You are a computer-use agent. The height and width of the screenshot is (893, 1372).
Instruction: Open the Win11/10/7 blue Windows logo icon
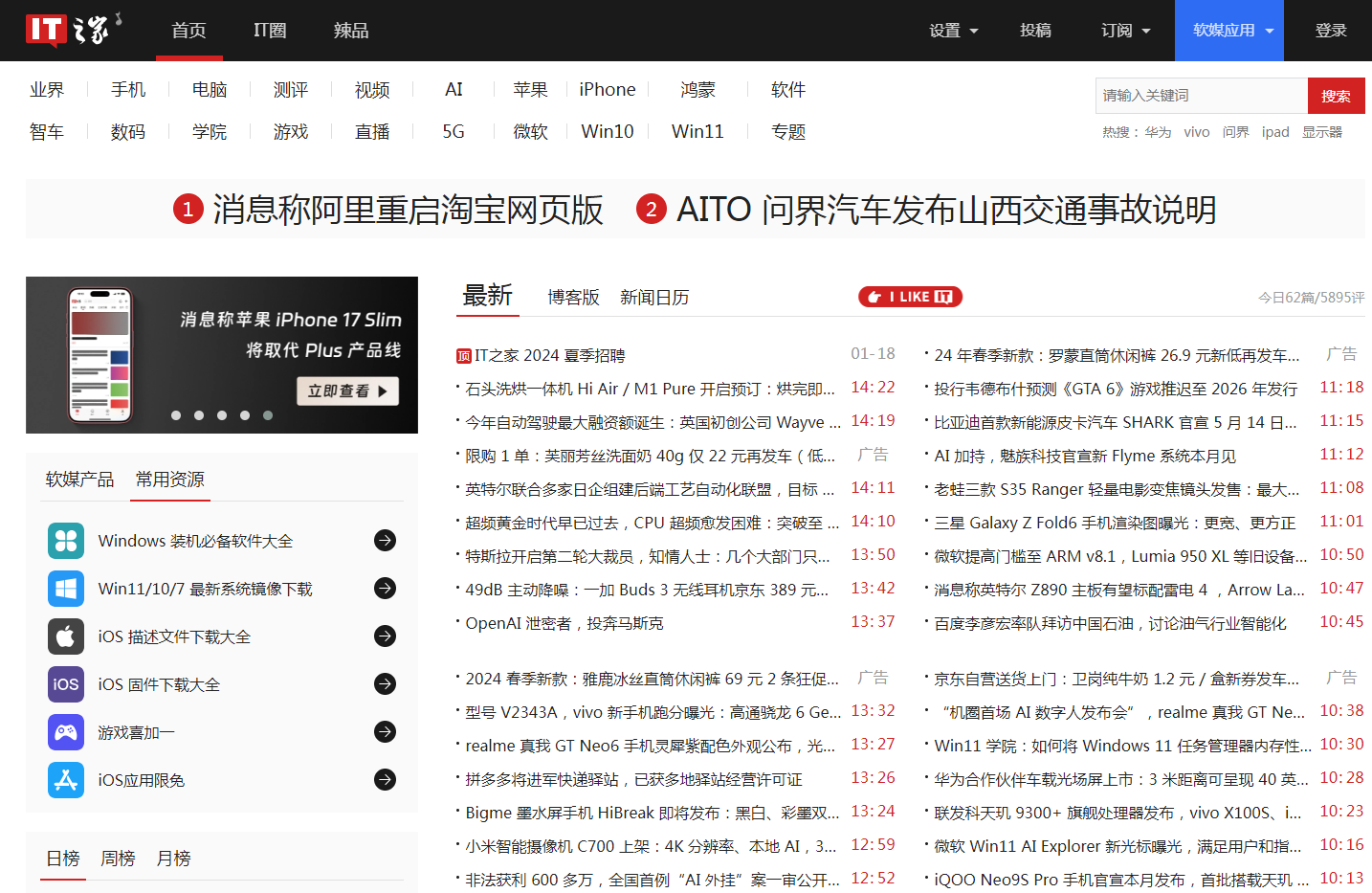pyautogui.click(x=66, y=589)
